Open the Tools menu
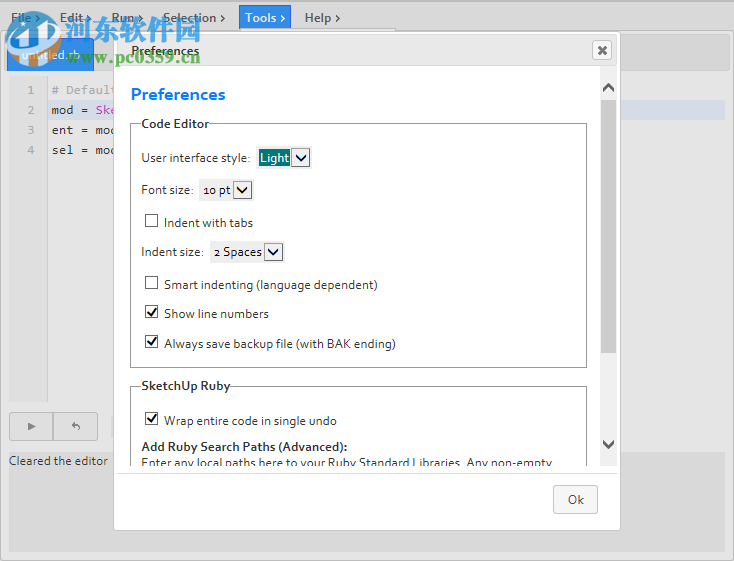The width and height of the screenshot is (734, 561). (x=265, y=18)
